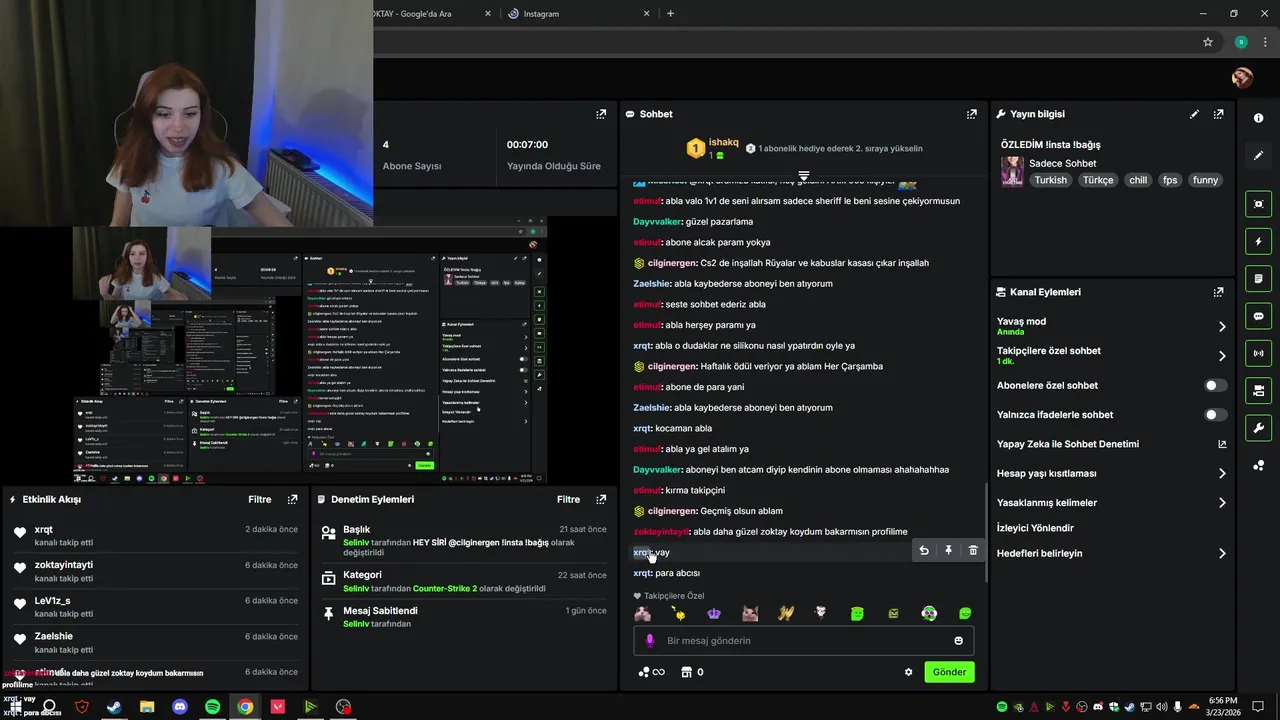Viewport: 1280px width, 720px height.
Task: Click the funny stream tag
Action: pyautogui.click(x=1205, y=180)
